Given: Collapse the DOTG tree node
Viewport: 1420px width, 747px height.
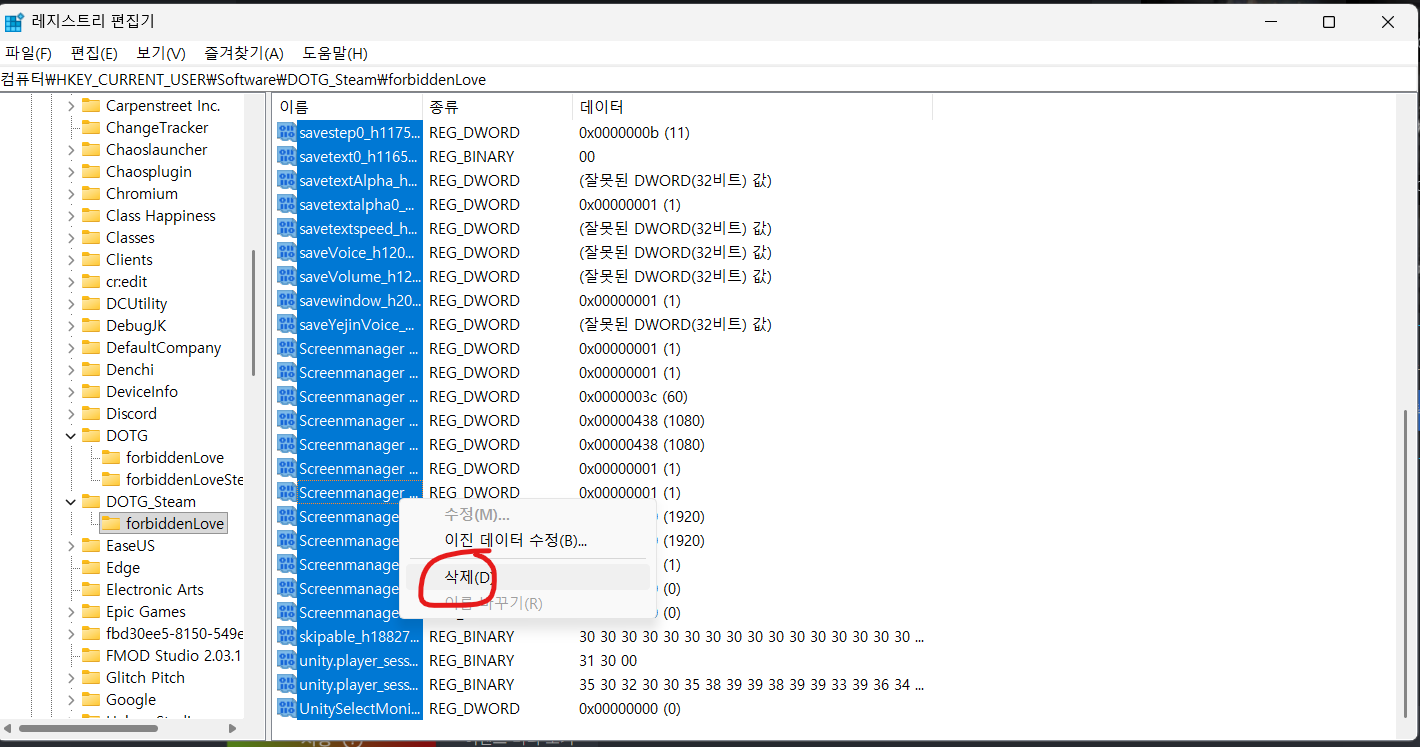Looking at the screenshot, I should [71, 436].
